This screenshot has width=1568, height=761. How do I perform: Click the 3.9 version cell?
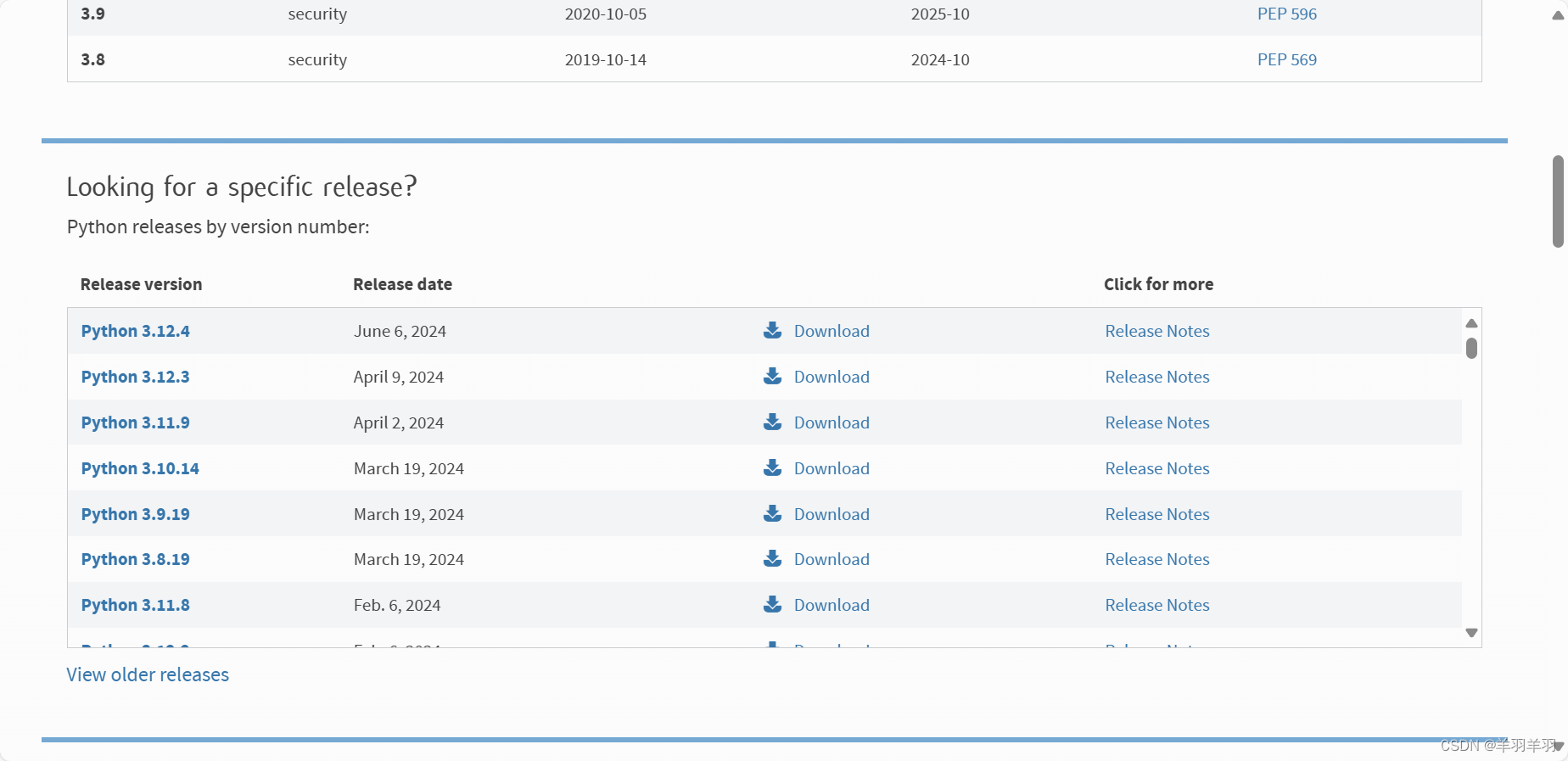coord(92,14)
